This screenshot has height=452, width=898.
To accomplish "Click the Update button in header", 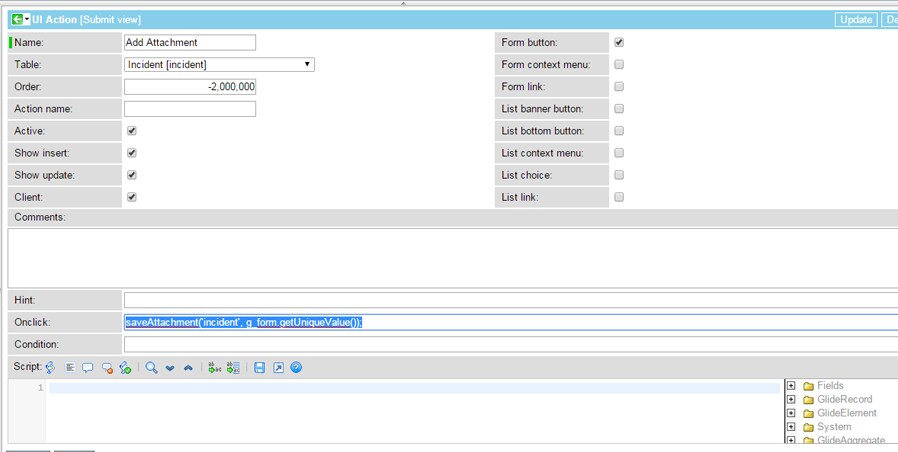I will tap(856, 19).
